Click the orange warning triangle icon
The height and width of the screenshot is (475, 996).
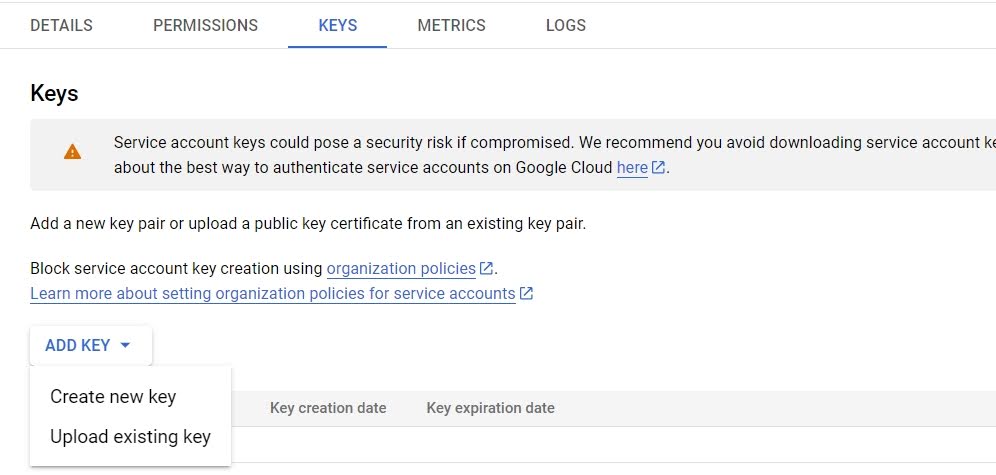(72, 152)
